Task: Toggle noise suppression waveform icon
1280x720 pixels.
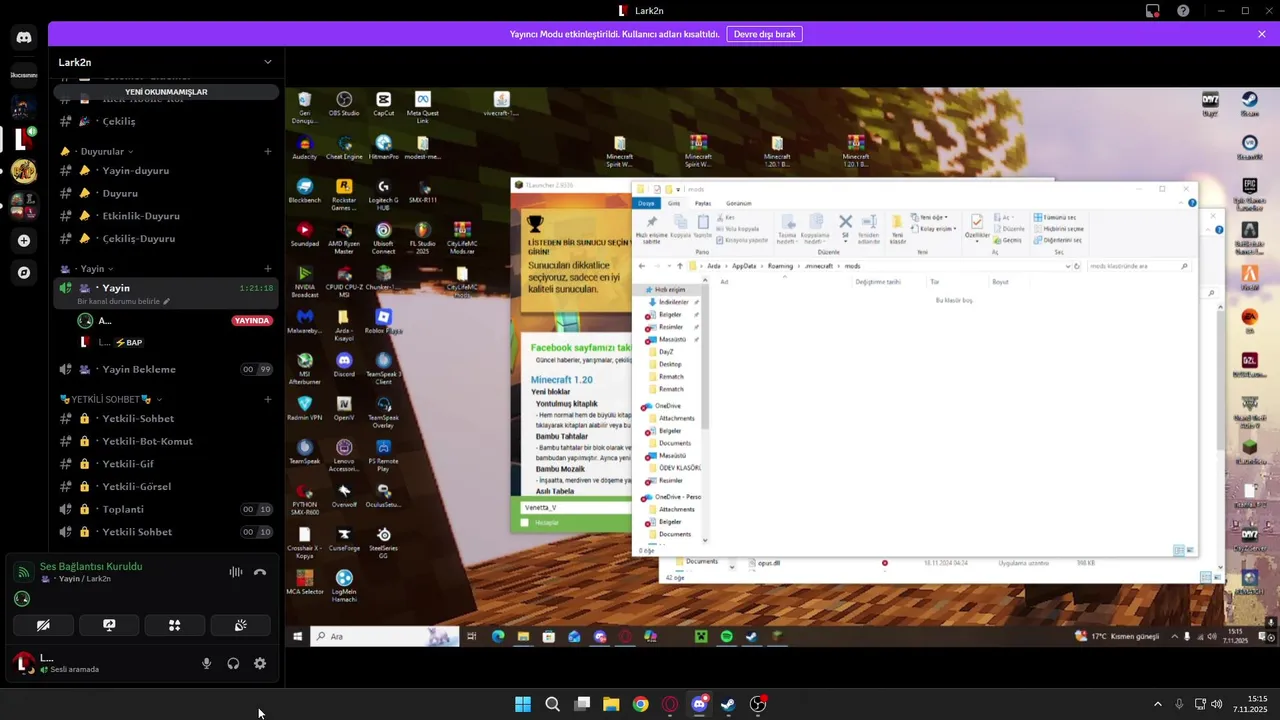Action: (235, 572)
